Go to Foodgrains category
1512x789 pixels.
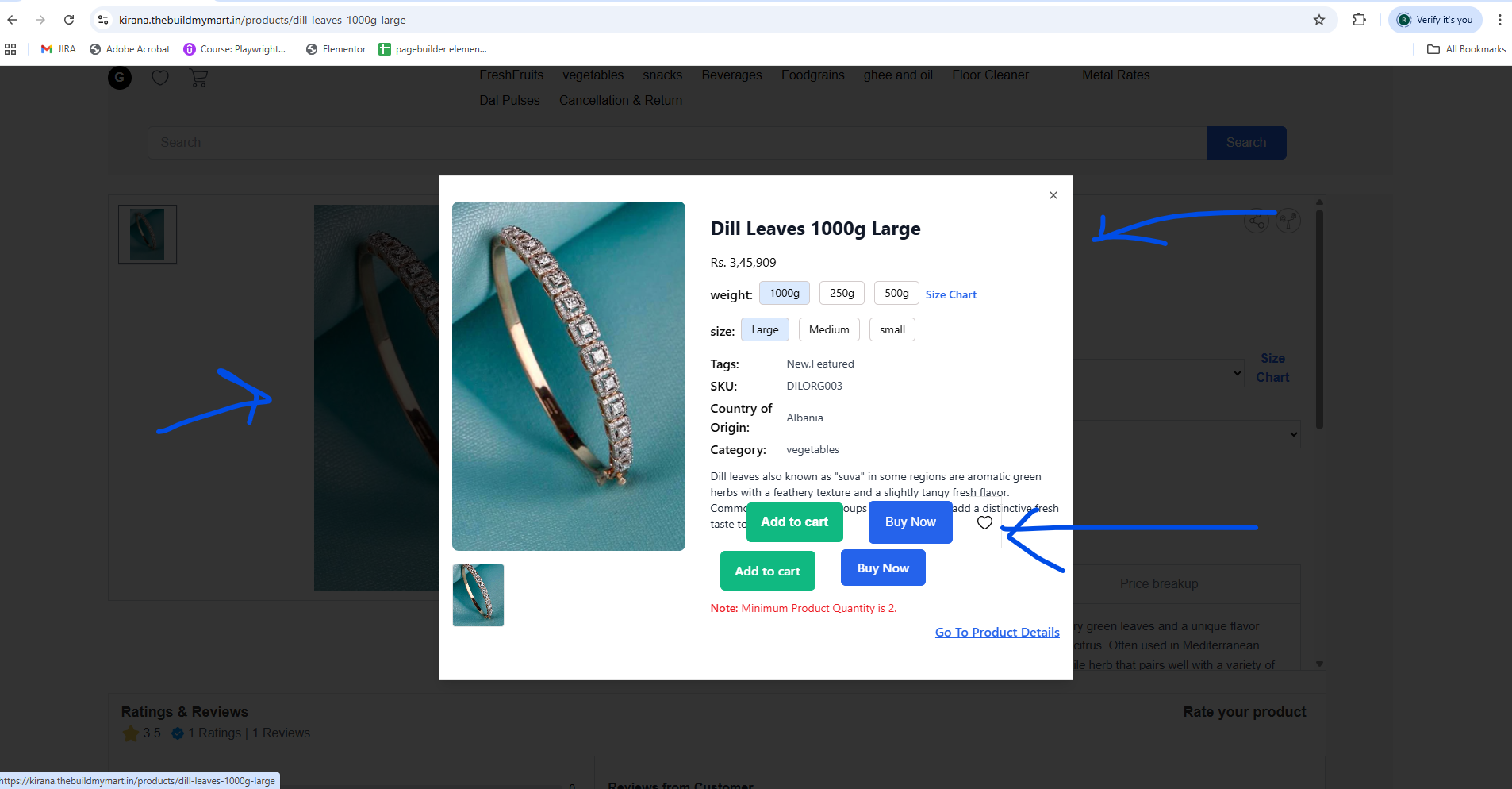point(813,75)
